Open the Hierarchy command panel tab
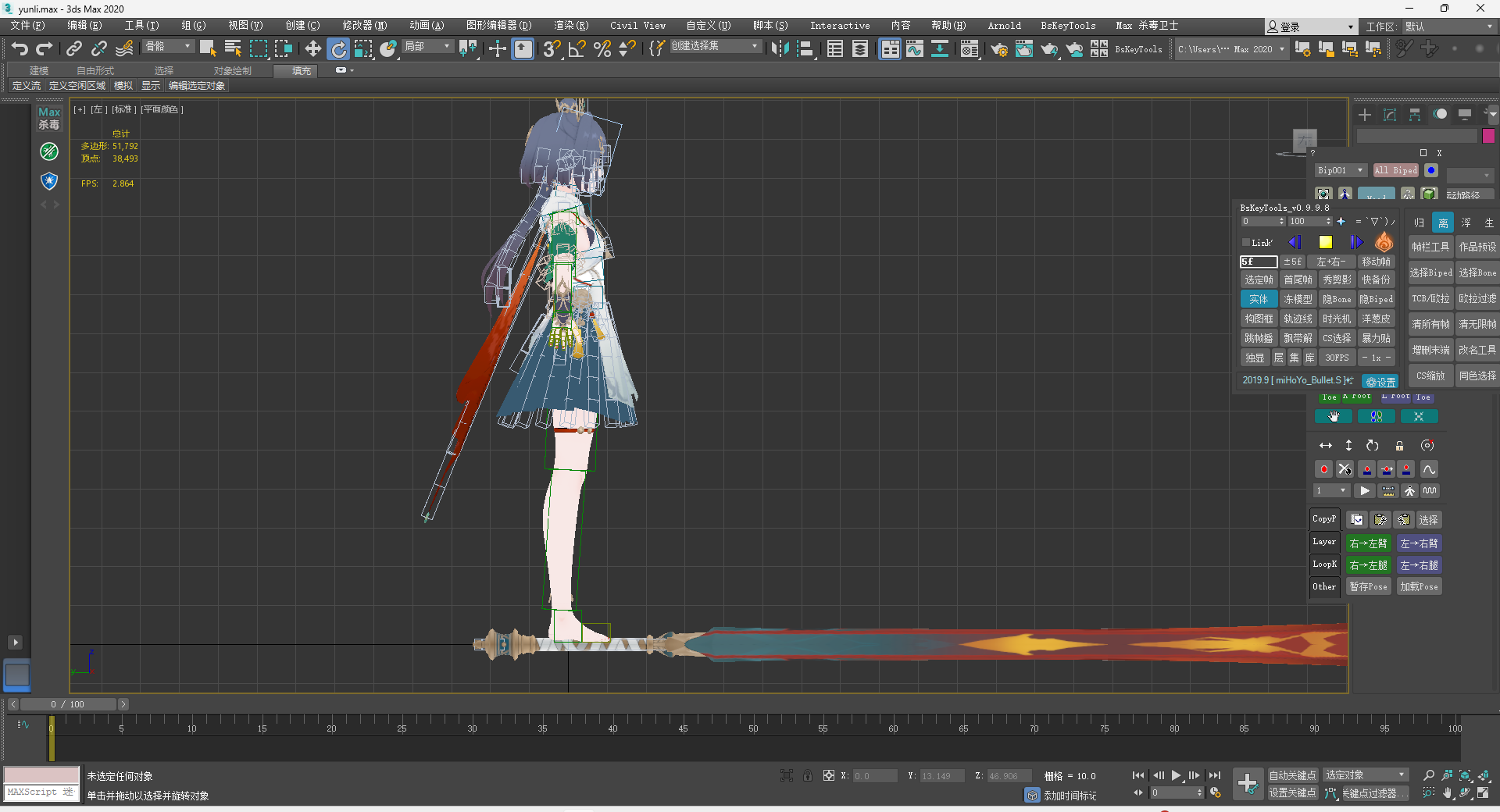Screen dimensions: 1500x812 pyautogui.click(x=1414, y=115)
